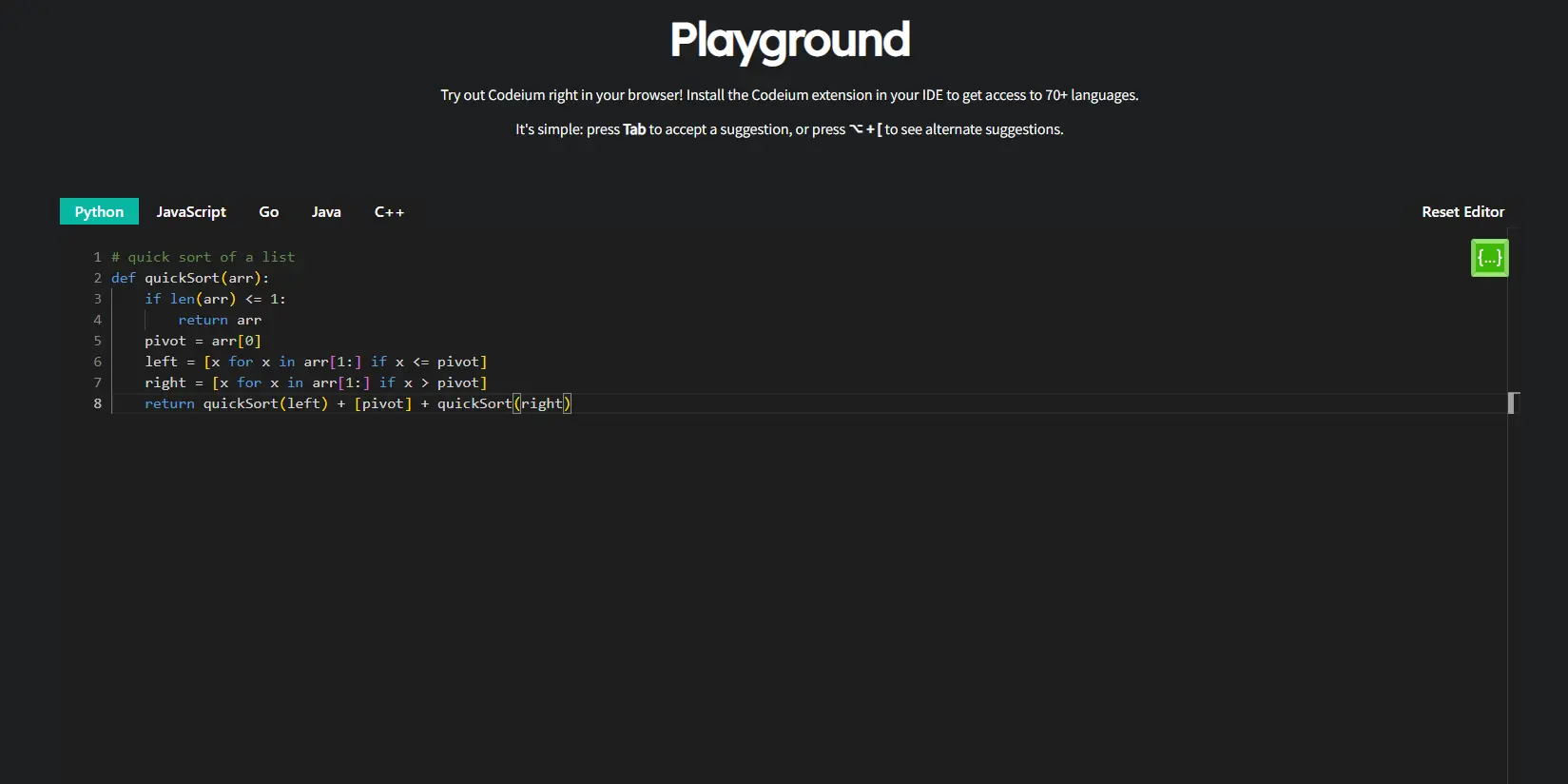Place cursor on the 'left' list comprehension
Image resolution: width=1568 pixels, height=784 pixels.
pos(316,362)
